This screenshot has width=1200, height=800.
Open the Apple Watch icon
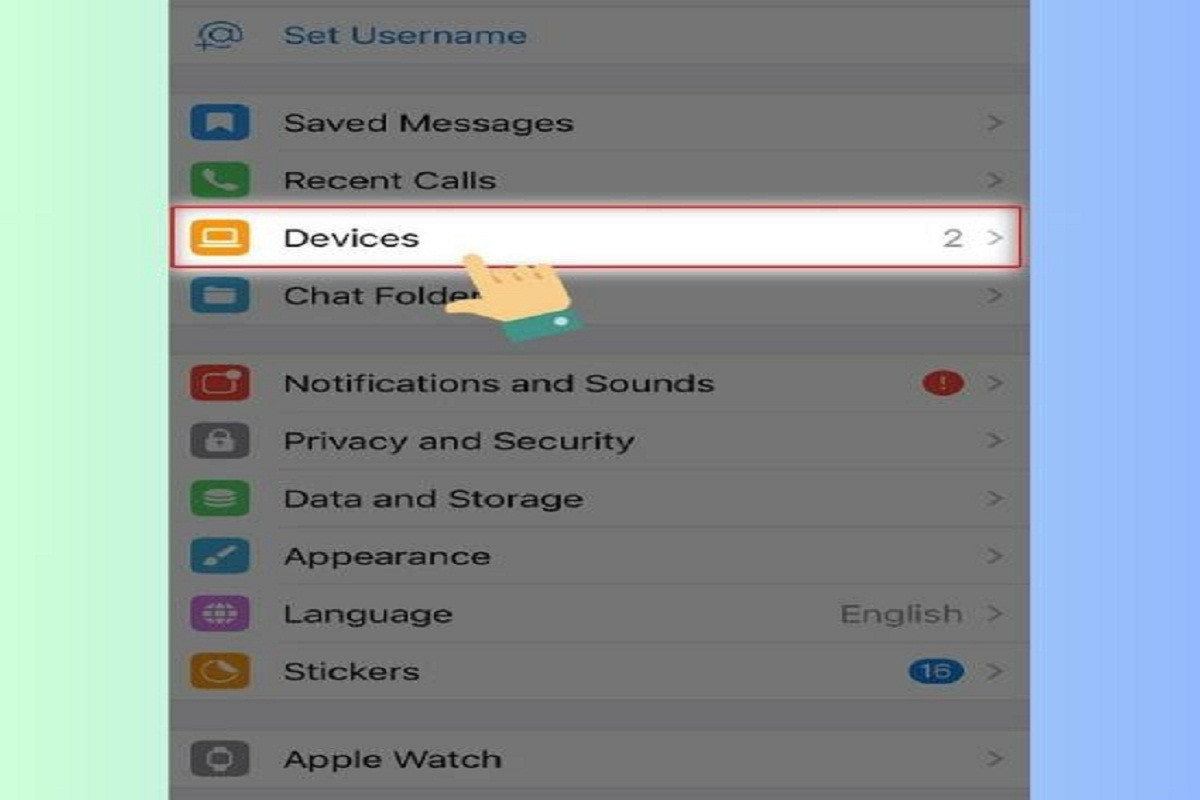(x=220, y=759)
